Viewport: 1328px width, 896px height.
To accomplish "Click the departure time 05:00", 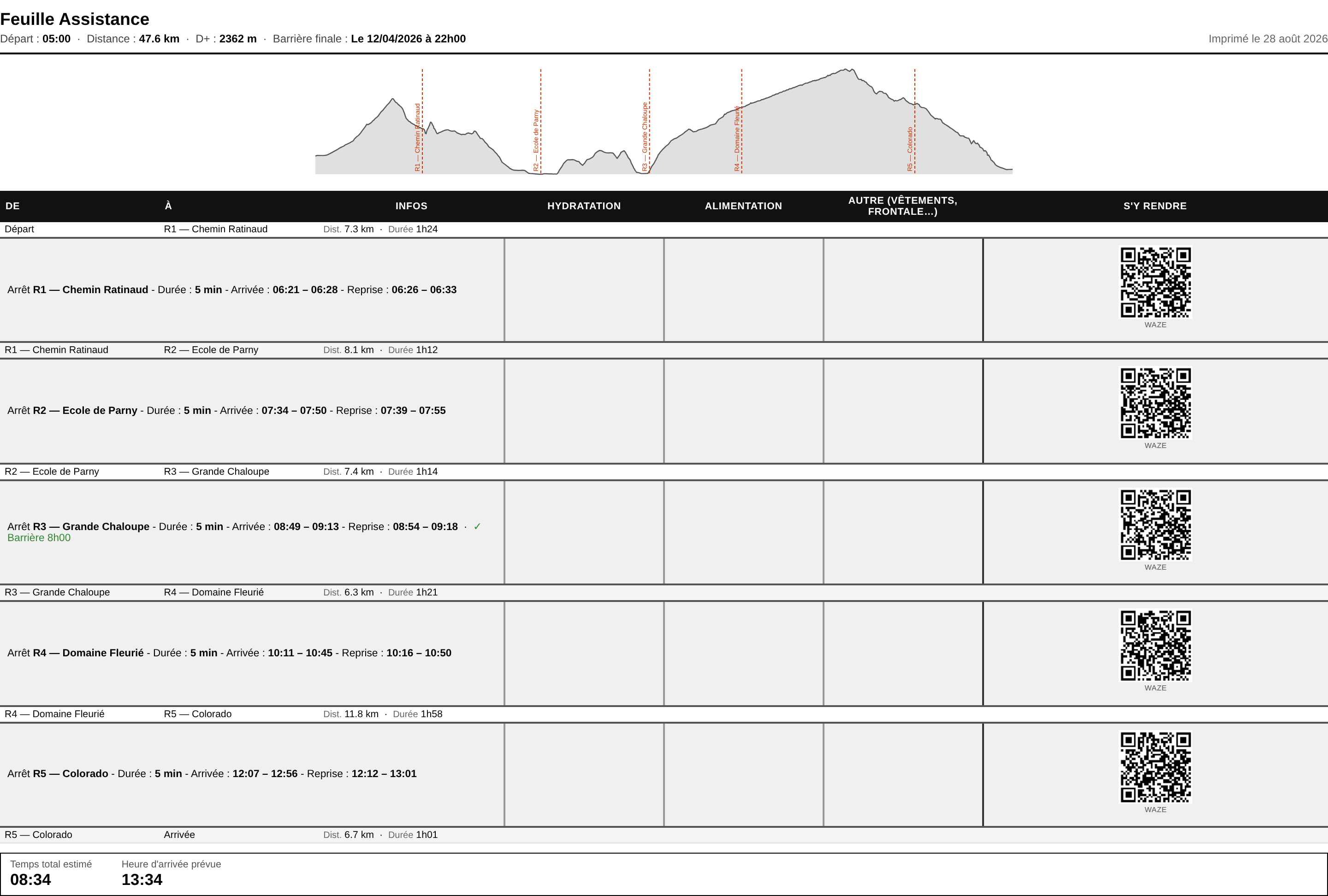I will (x=57, y=39).
